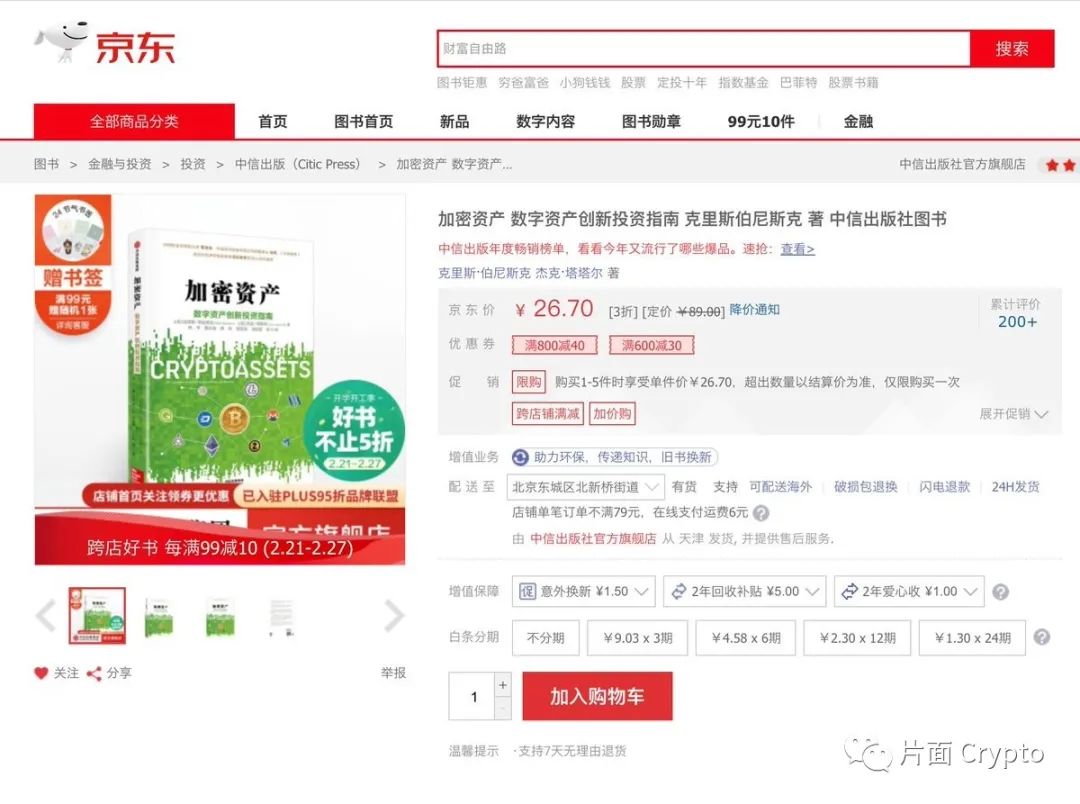Click the red heart 关注 icon
Viewport: 1080px width, 804px height.
click(41, 673)
